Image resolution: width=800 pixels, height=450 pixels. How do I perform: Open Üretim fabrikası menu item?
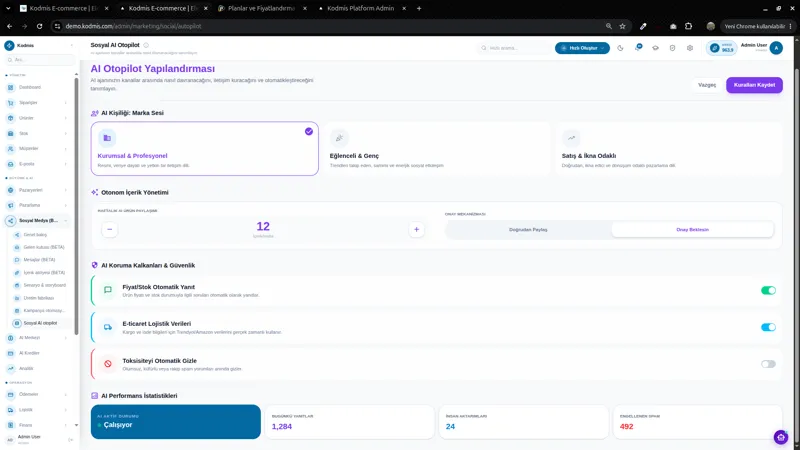click(41, 298)
